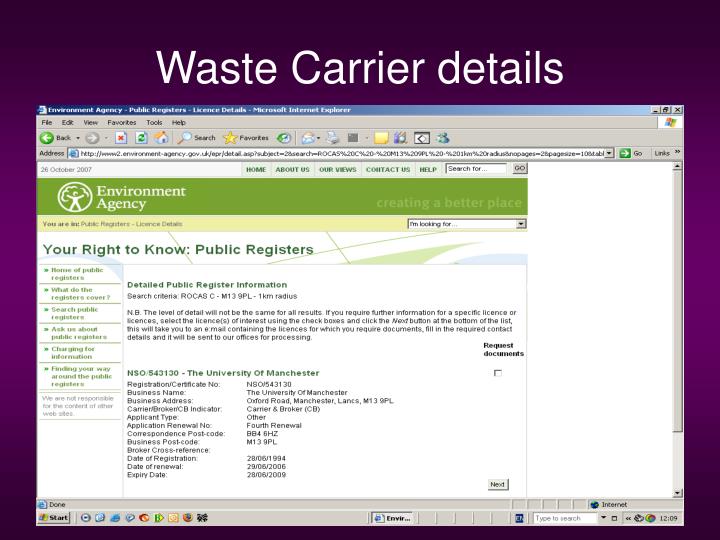Click the colorful tray icon beside the clock
The image size is (720, 540).
tap(650, 518)
